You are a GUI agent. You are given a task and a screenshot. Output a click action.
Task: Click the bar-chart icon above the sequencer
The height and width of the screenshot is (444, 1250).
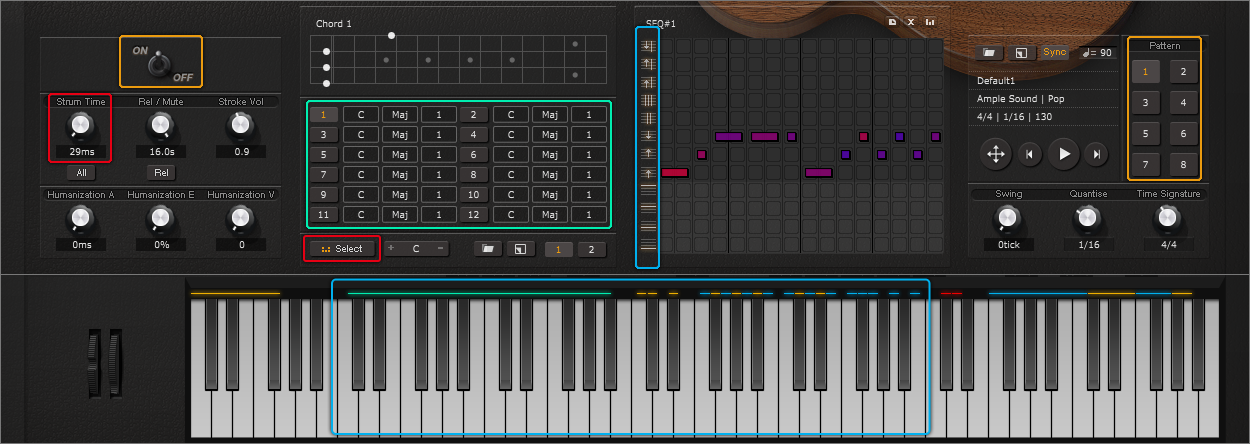[x=930, y=22]
